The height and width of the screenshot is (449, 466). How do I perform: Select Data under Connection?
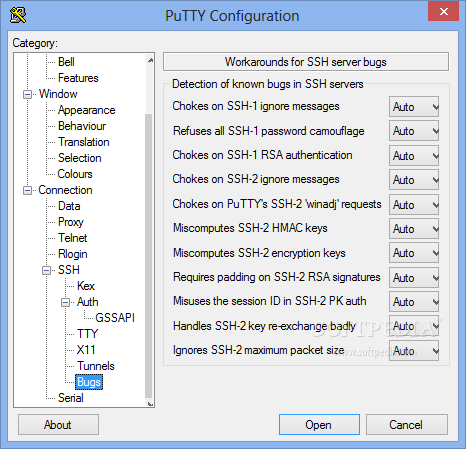[x=69, y=206]
